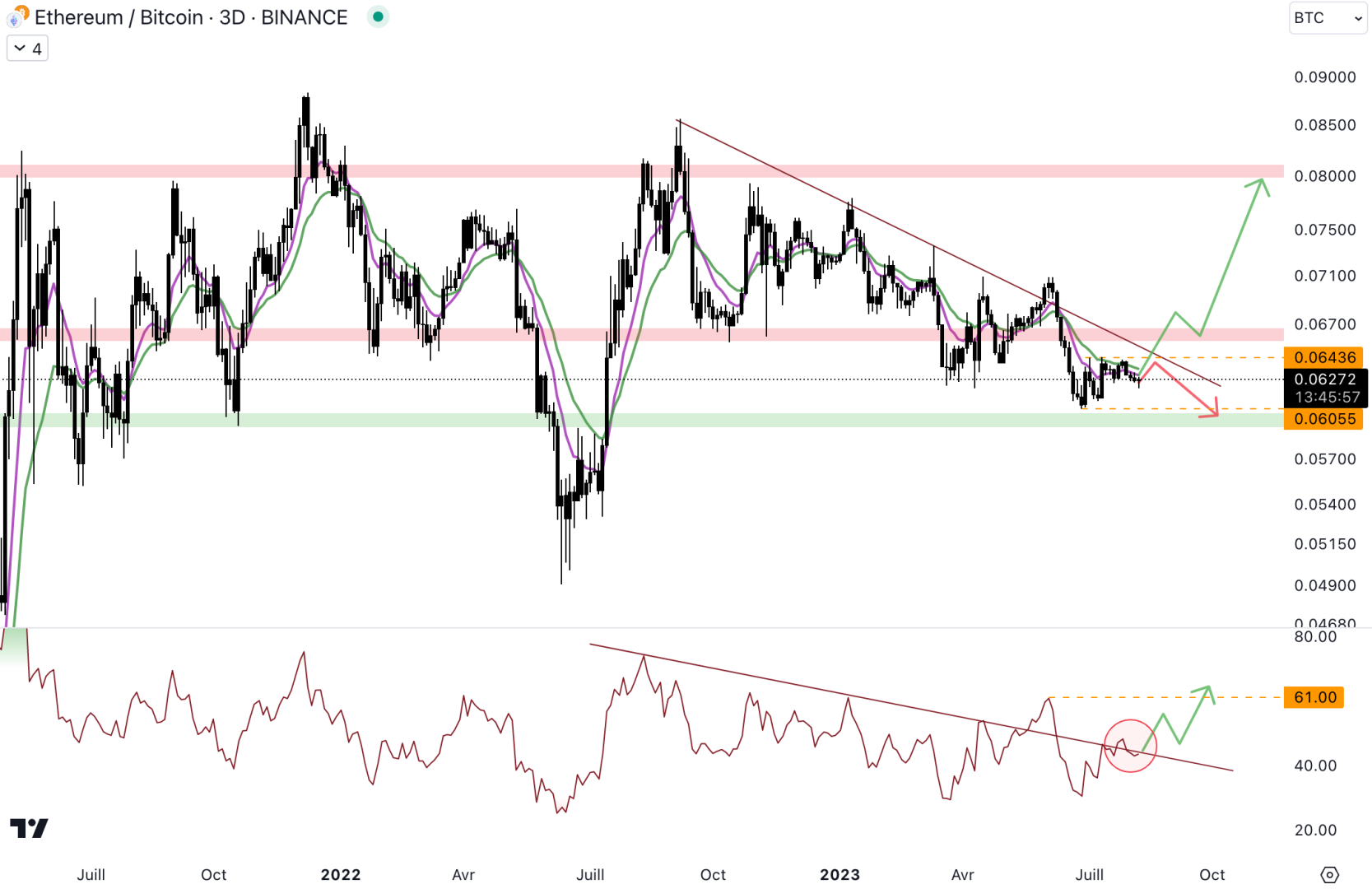The height and width of the screenshot is (889, 1372).
Task: Open the BTC currency dropdown
Action: point(1328,18)
